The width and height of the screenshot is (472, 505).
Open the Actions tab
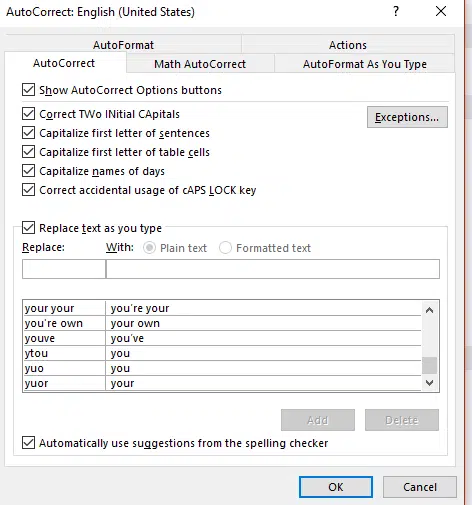tap(348, 45)
